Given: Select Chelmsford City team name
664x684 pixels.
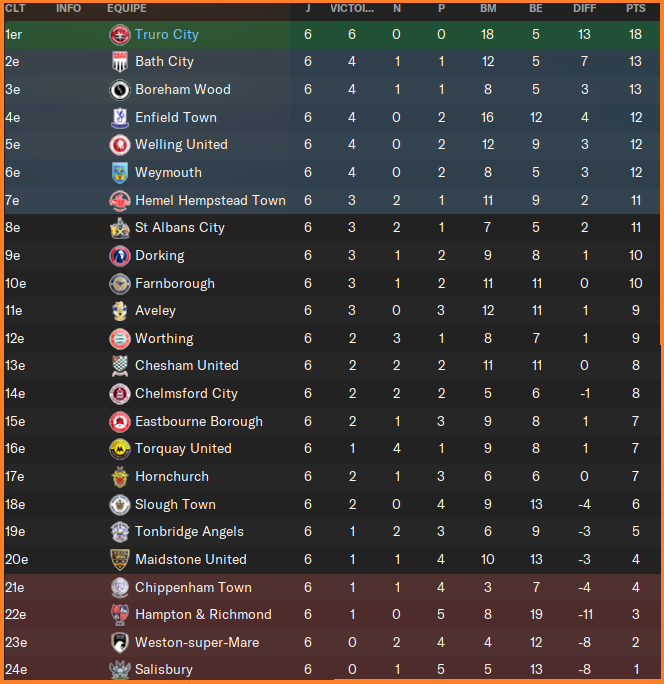Looking at the screenshot, I should 186,393.
